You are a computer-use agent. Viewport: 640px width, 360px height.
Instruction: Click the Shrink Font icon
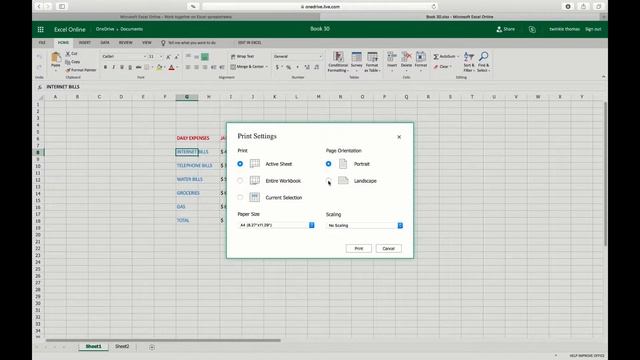pyautogui.click(x=176, y=57)
